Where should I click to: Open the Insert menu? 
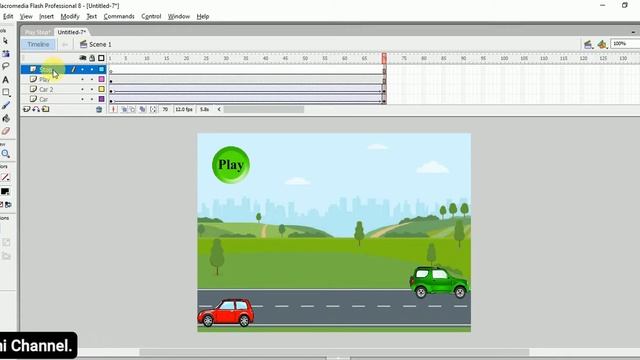pyautogui.click(x=46, y=16)
